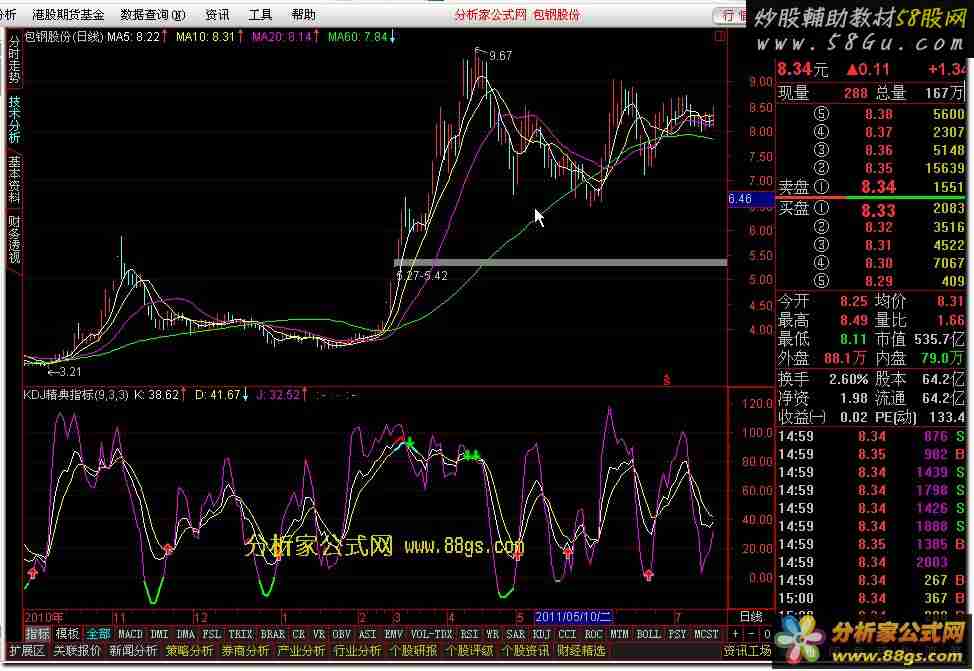The image size is (974, 671).
Task: Switch indicator to SAR
Action: pyautogui.click(x=516, y=634)
